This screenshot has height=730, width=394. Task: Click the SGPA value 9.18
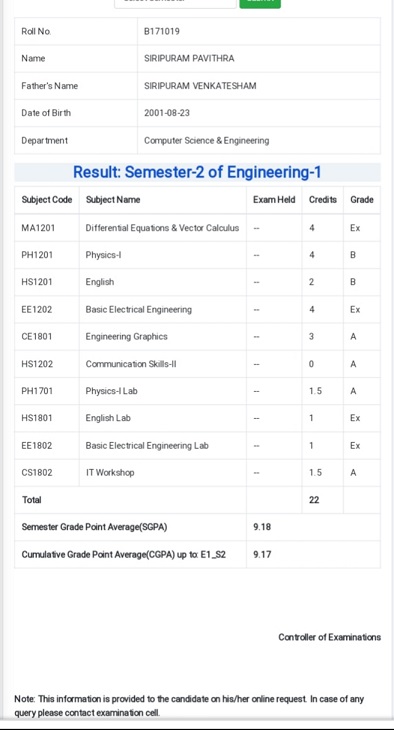[x=262, y=527]
